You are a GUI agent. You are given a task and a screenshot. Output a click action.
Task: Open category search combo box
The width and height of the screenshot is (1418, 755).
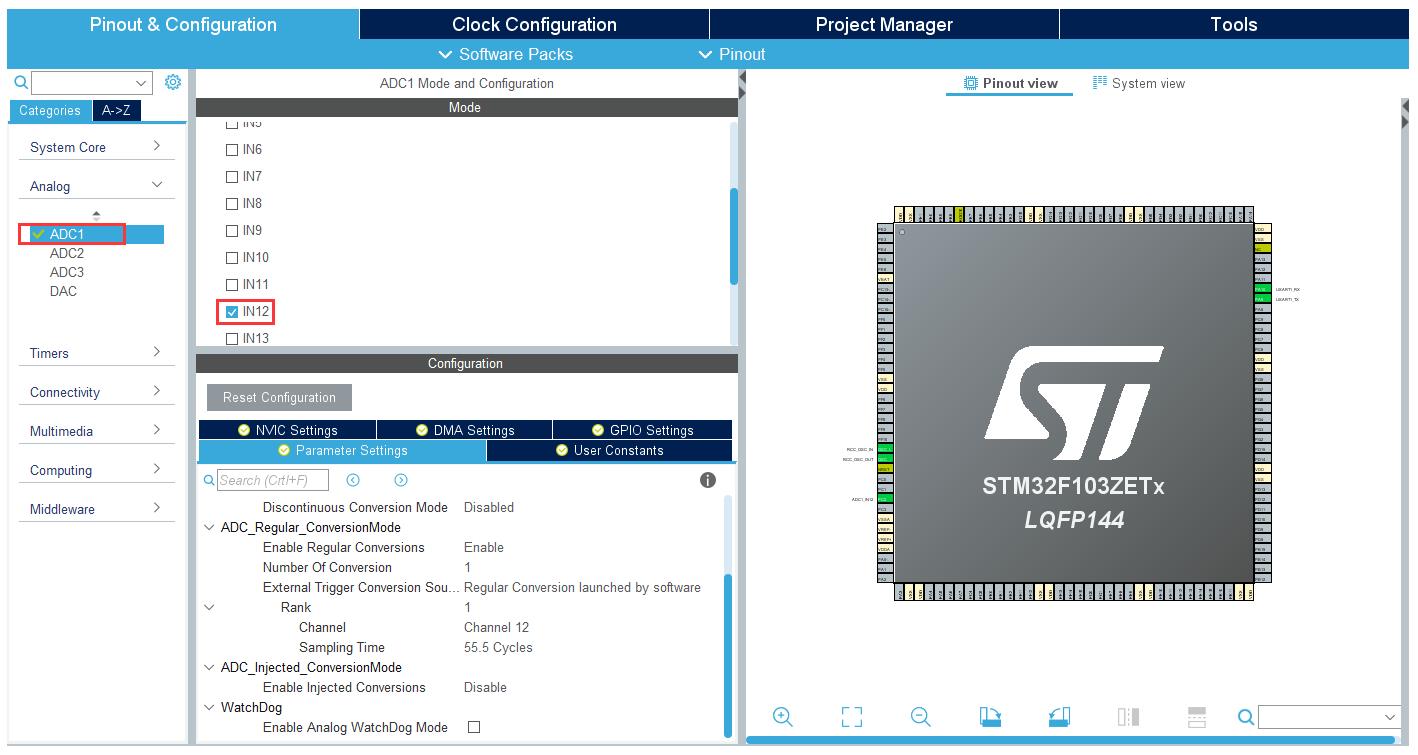click(92, 83)
